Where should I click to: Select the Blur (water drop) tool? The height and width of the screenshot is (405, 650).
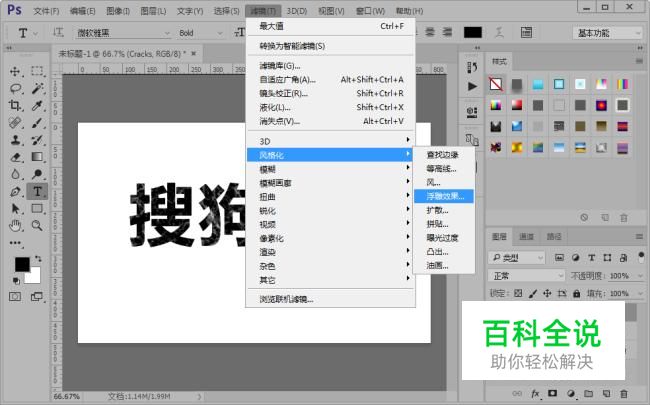click(15, 174)
